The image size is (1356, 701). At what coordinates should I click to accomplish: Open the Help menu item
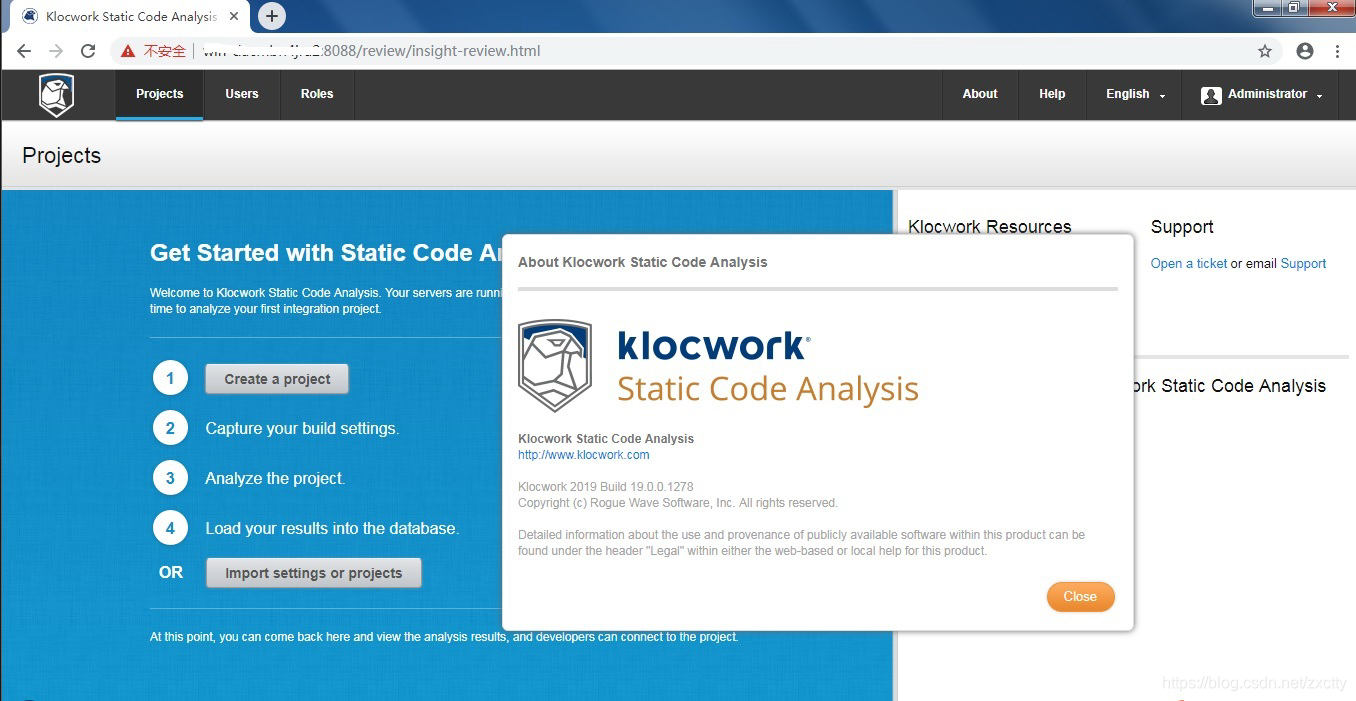(1052, 94)
